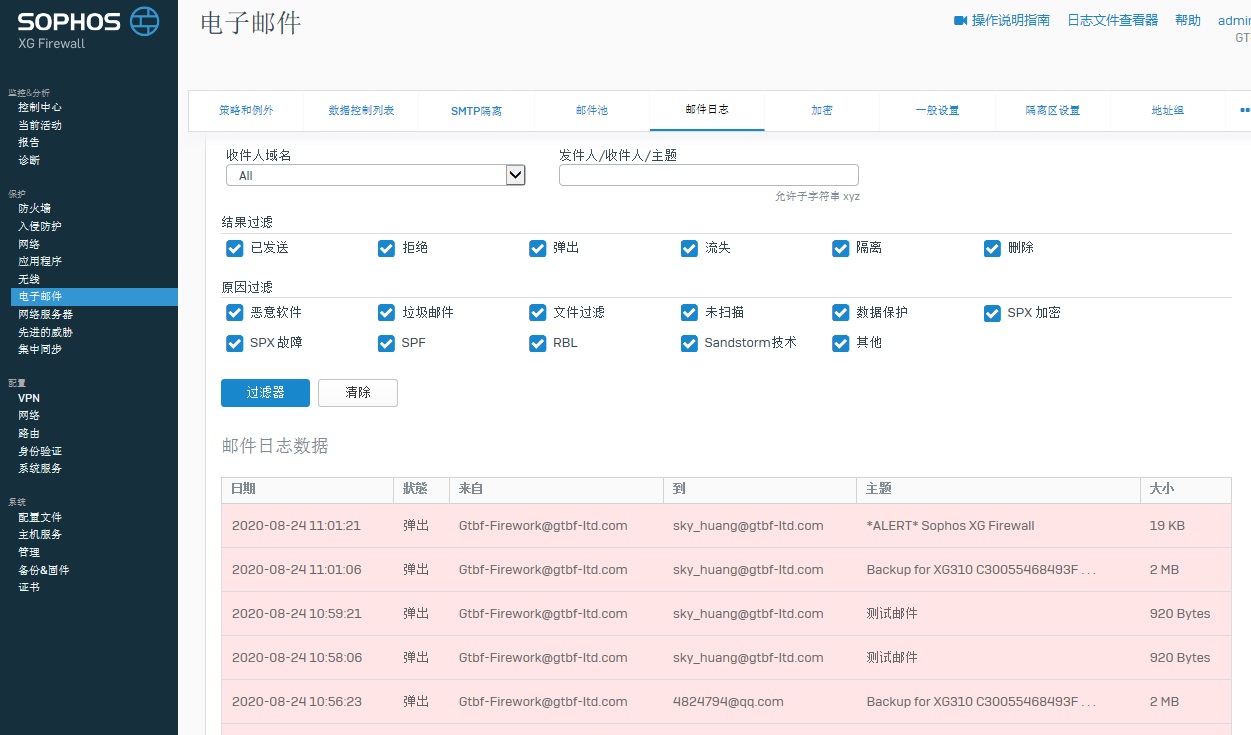Click the Sophos globe logo icon
The width and height of the screenshot is (1251, 735).
pos(144,20)
